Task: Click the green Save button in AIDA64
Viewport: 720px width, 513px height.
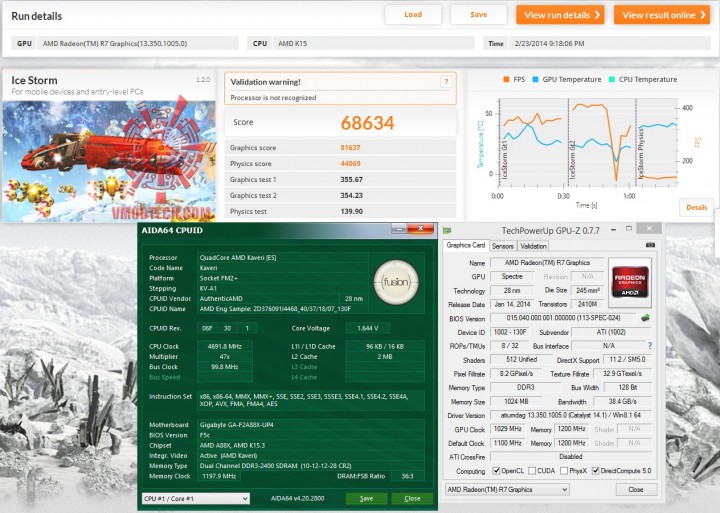Action: [366, 498]
